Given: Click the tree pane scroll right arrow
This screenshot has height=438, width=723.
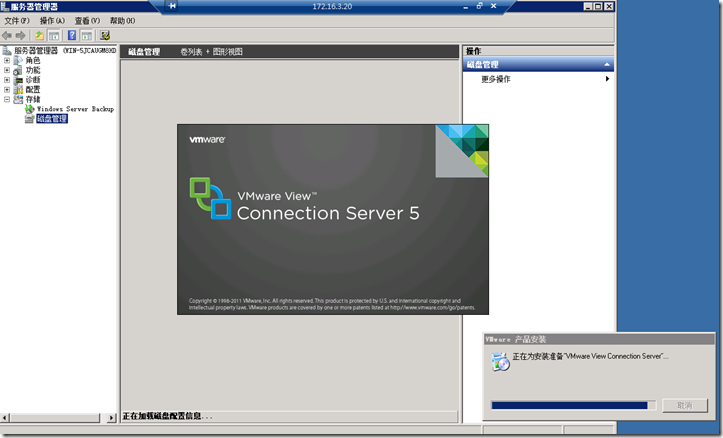Looking at the screenshot, I should pyautogui.click(x=111, y=418).
